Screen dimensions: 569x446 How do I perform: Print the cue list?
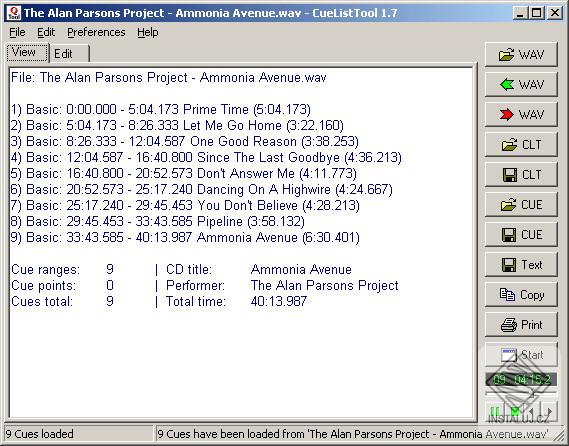[521, 325]
